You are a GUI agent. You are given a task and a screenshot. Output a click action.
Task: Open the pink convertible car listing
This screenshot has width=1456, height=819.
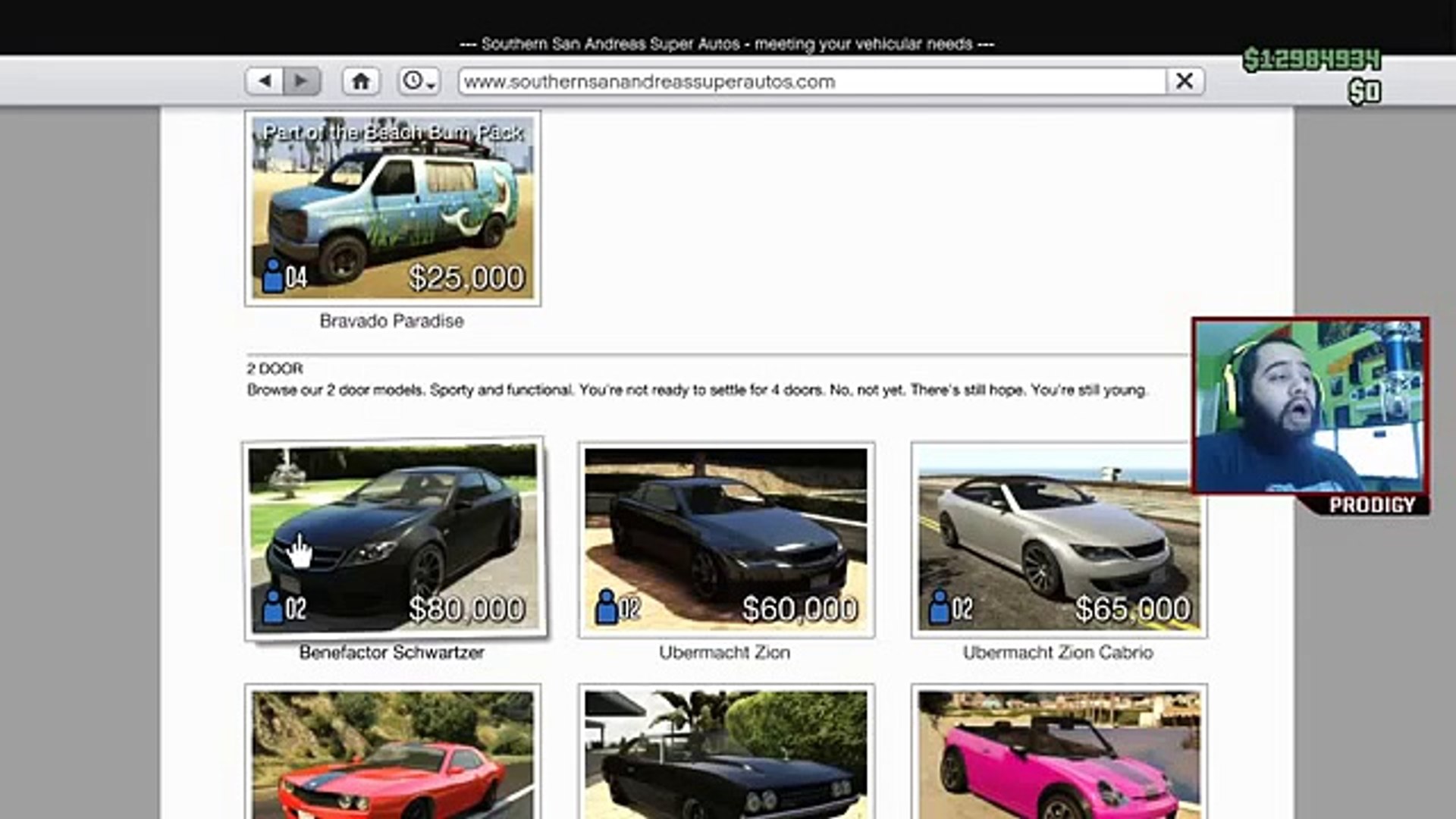[x=1059, y=752]
